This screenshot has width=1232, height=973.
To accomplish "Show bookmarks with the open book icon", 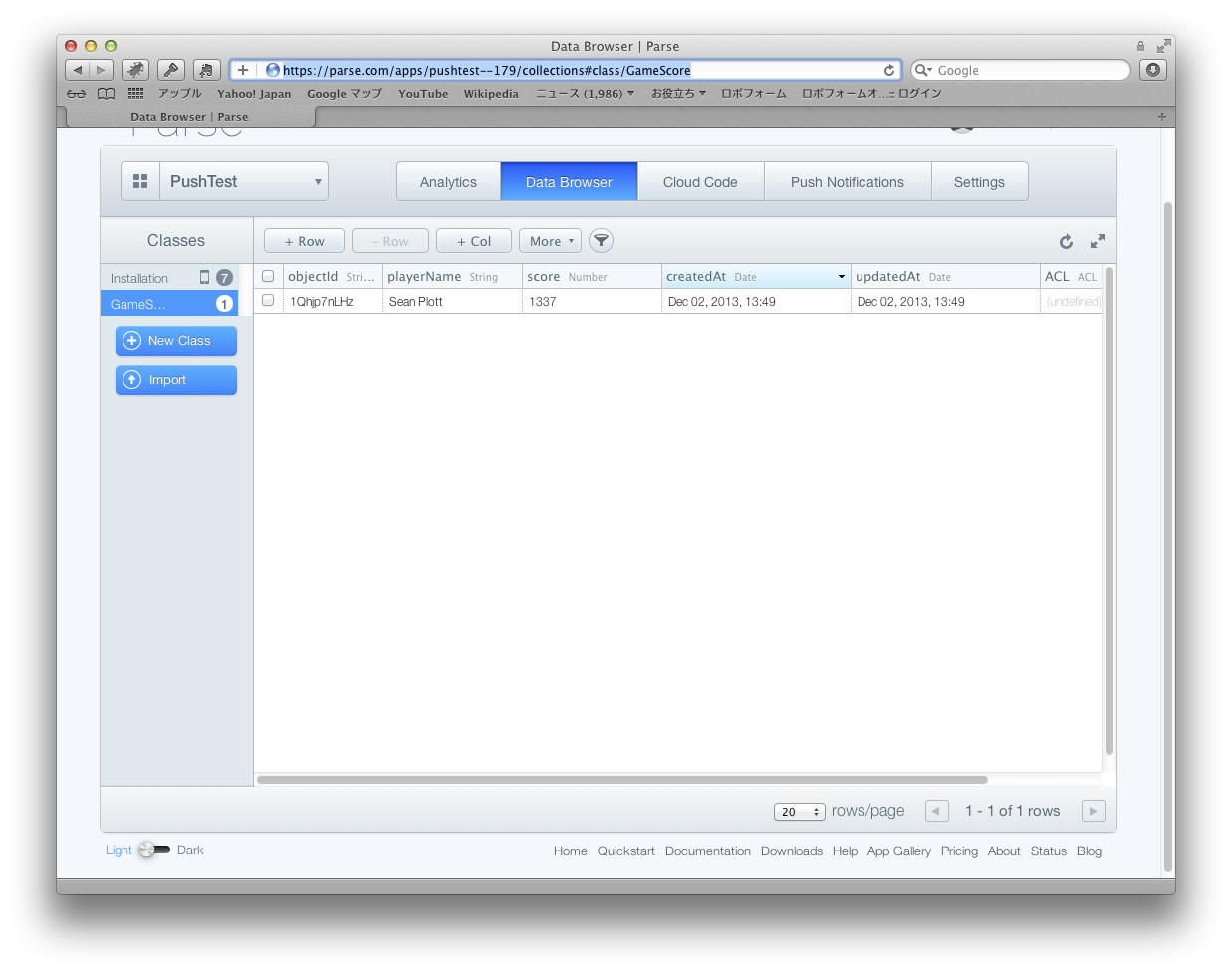I will [x=107, y=94].
